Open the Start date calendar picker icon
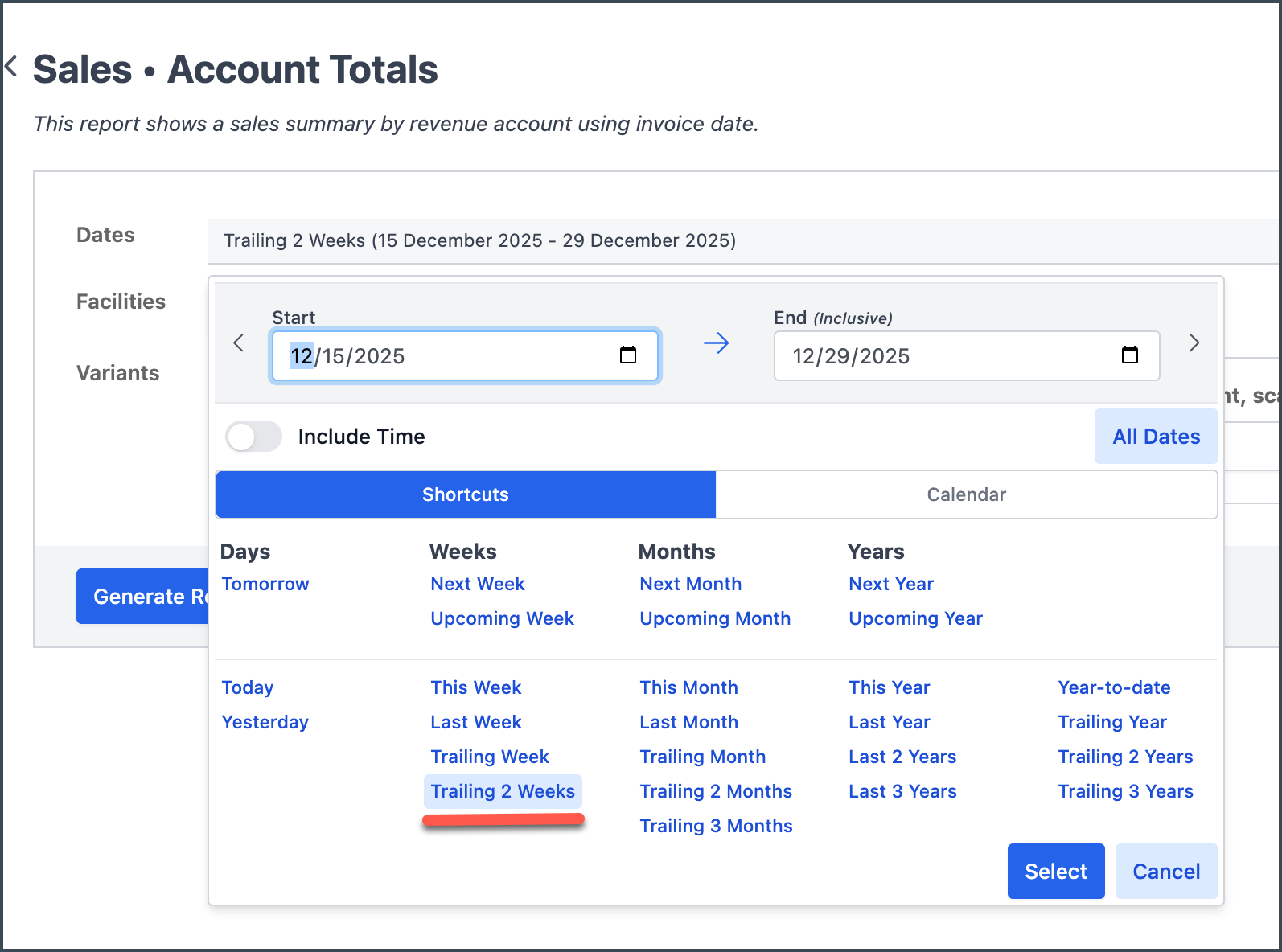Image resolution: width=1282 pixels, height=952 pixels. pyautogui.click(x=628, y=355)
